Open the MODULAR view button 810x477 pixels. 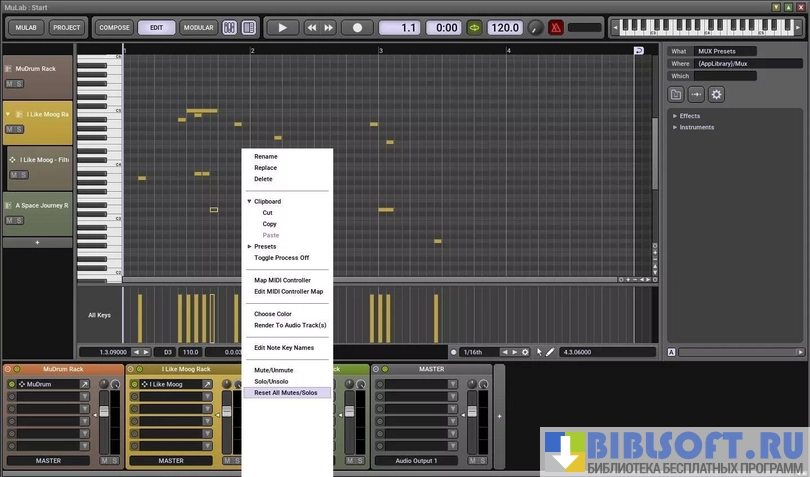[x=198, y=27]
